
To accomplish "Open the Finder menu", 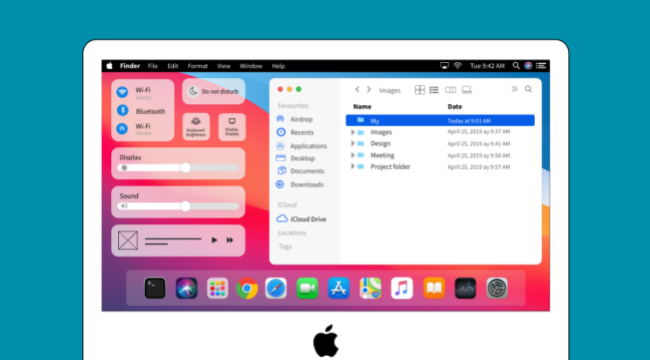I will pyautogui.click(x=130, y=66).
